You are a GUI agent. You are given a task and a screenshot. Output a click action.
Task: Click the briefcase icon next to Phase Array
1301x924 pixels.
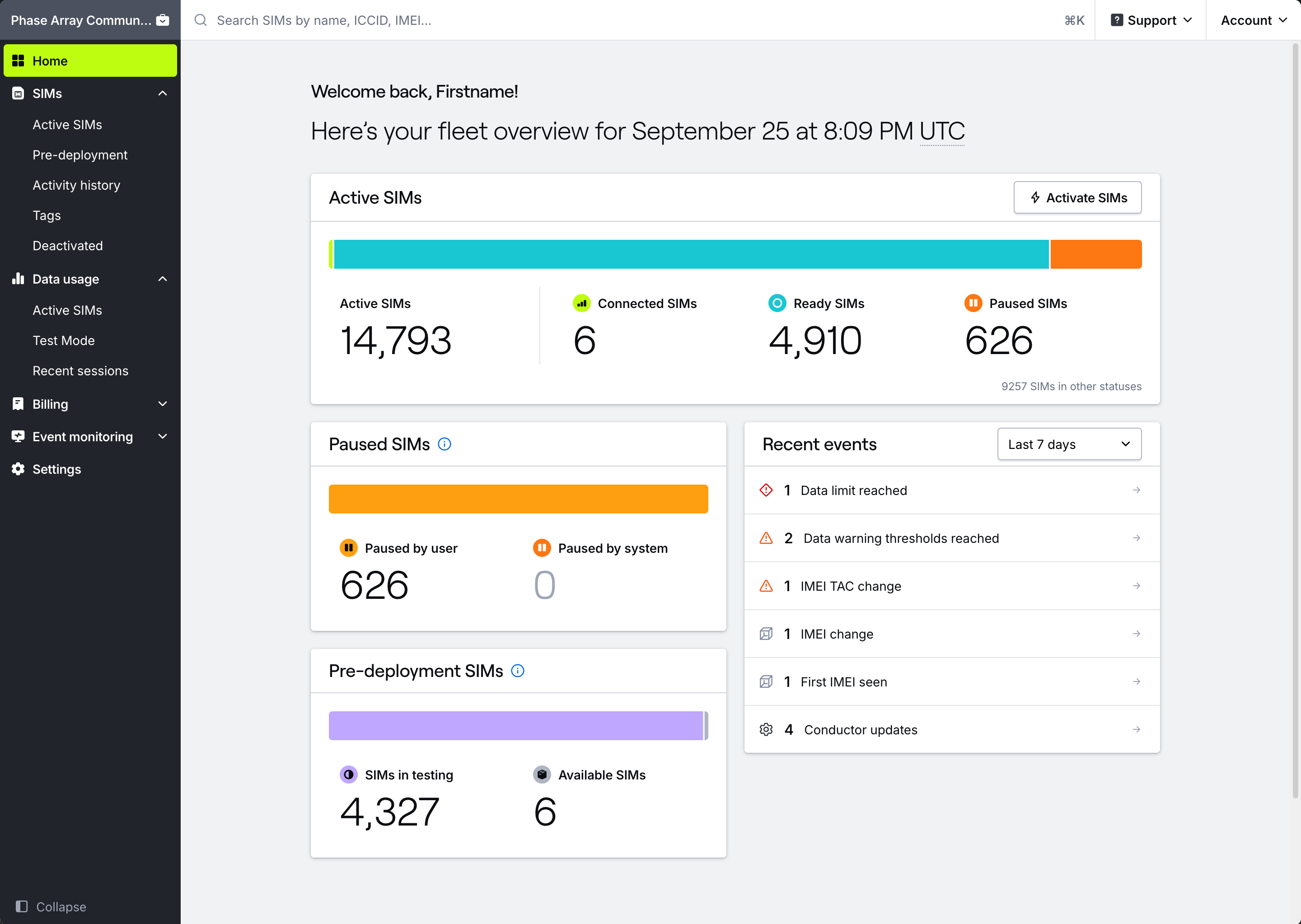[163, 20]
